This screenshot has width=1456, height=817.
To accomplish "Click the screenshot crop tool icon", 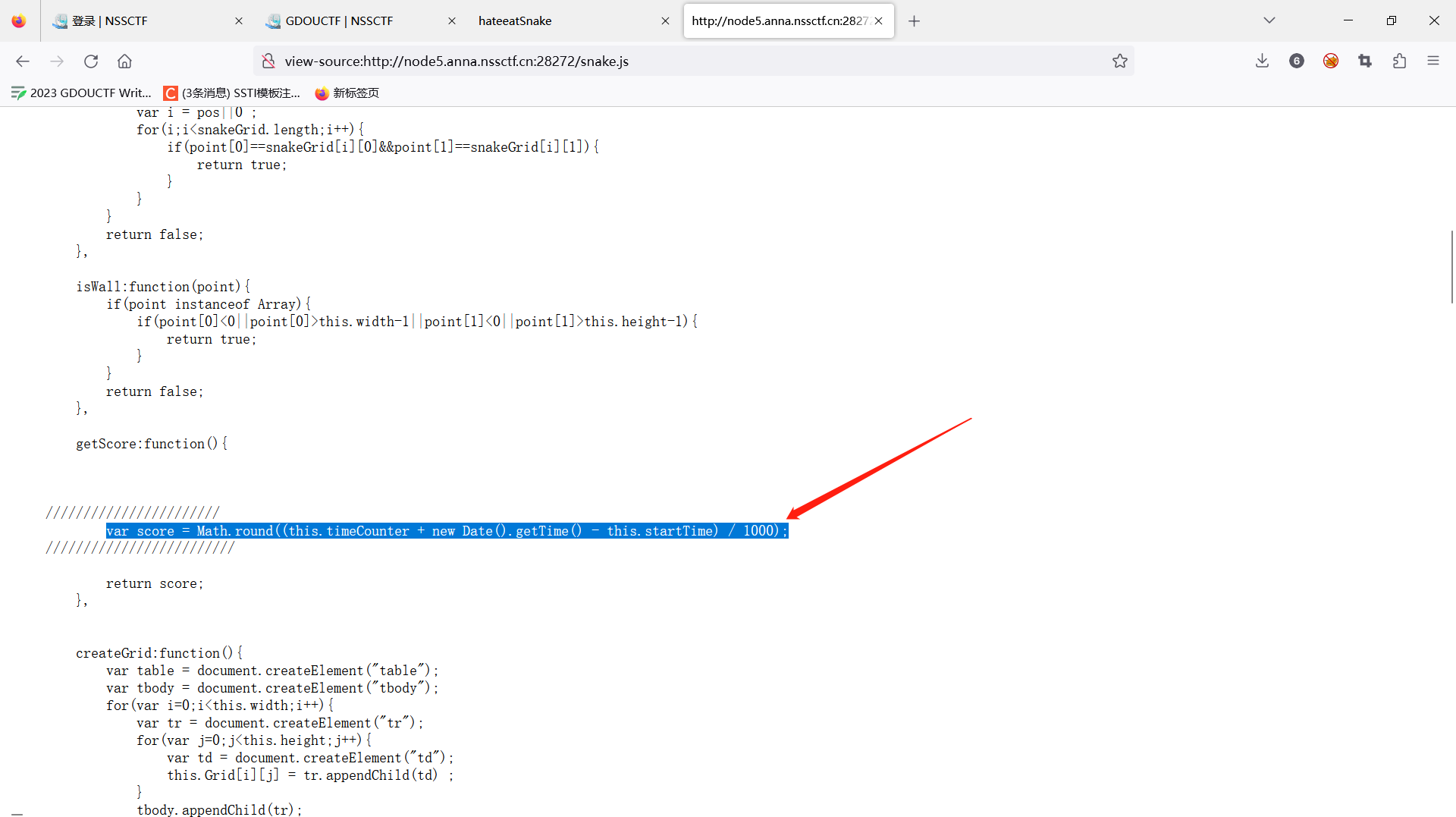I will tap(1365, 61).
